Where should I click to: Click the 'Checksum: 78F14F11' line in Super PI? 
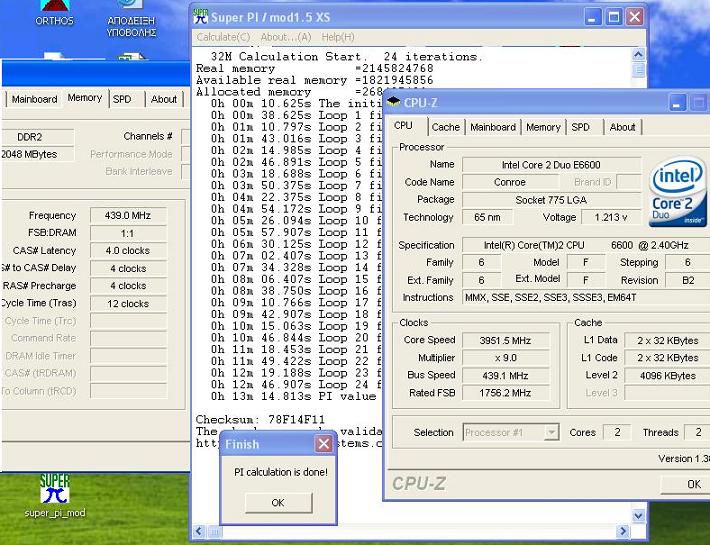click(260, 420)
